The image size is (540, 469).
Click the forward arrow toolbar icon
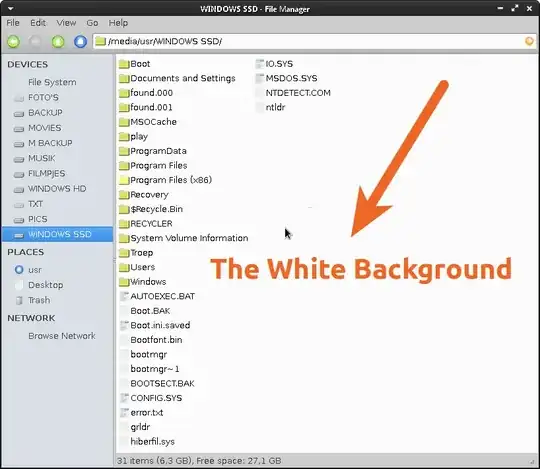[35, 42]
